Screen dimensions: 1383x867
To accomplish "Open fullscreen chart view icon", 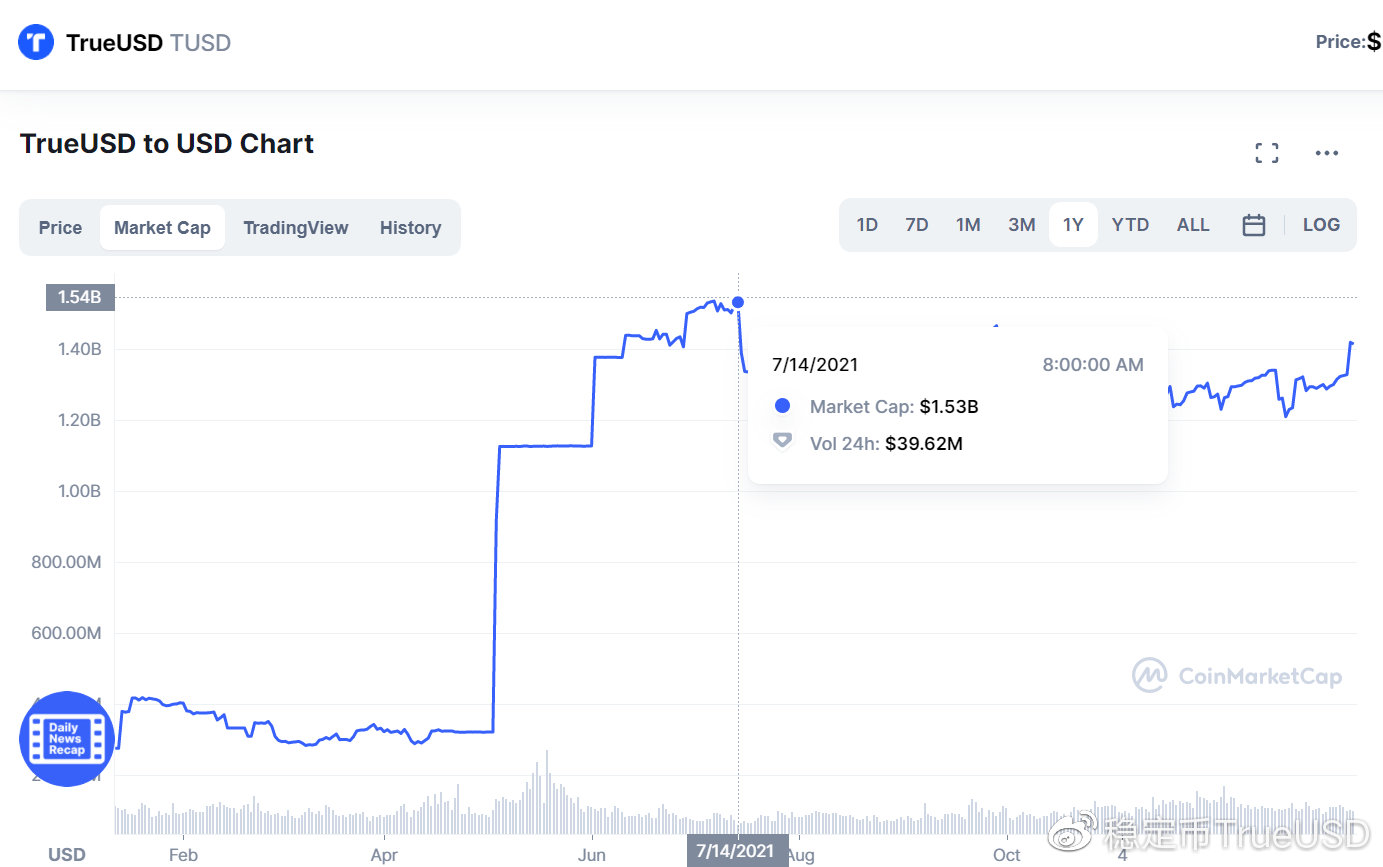I will (x=1267, y=153).
